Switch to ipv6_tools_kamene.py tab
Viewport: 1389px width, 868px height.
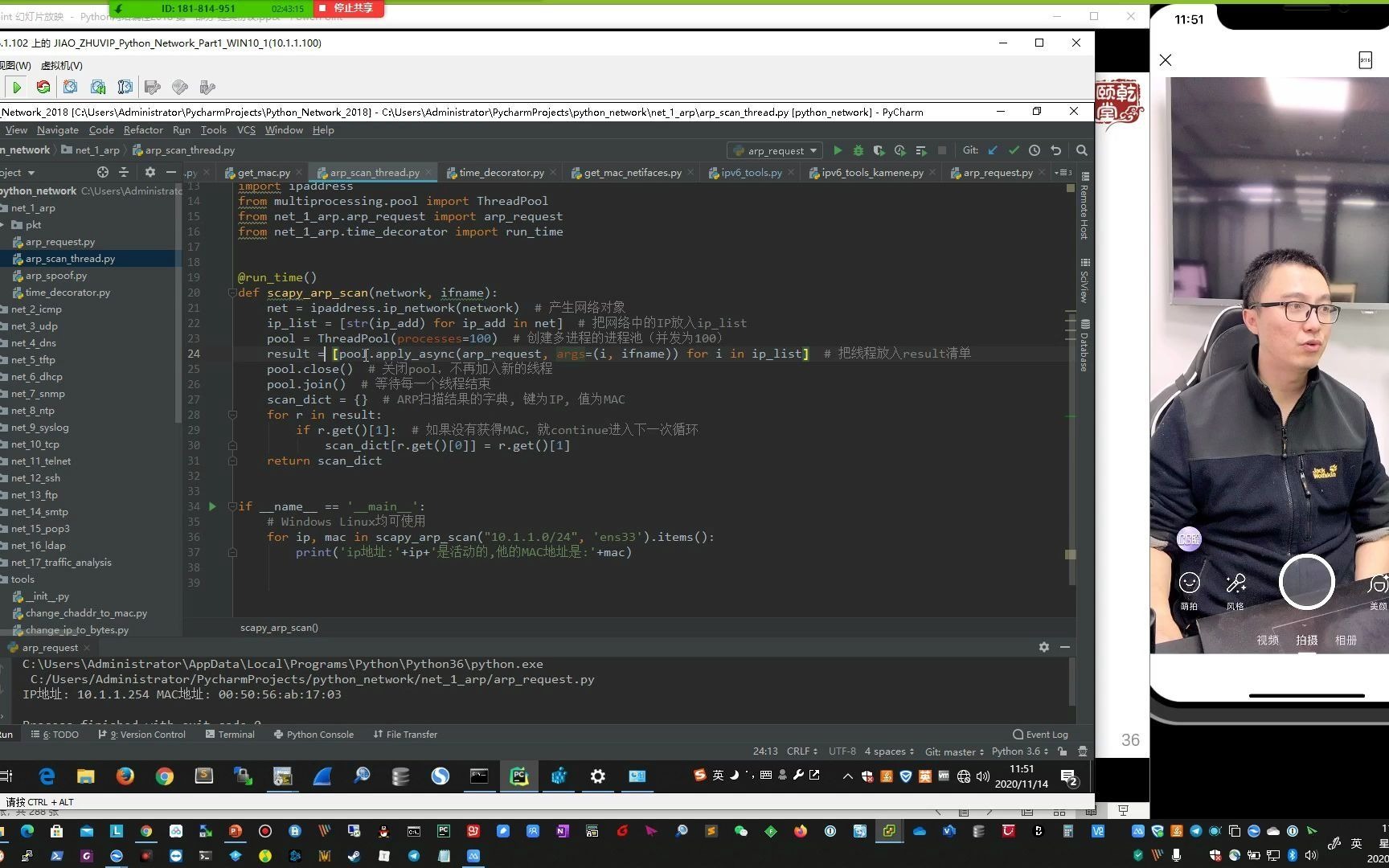tap(872, 173)
